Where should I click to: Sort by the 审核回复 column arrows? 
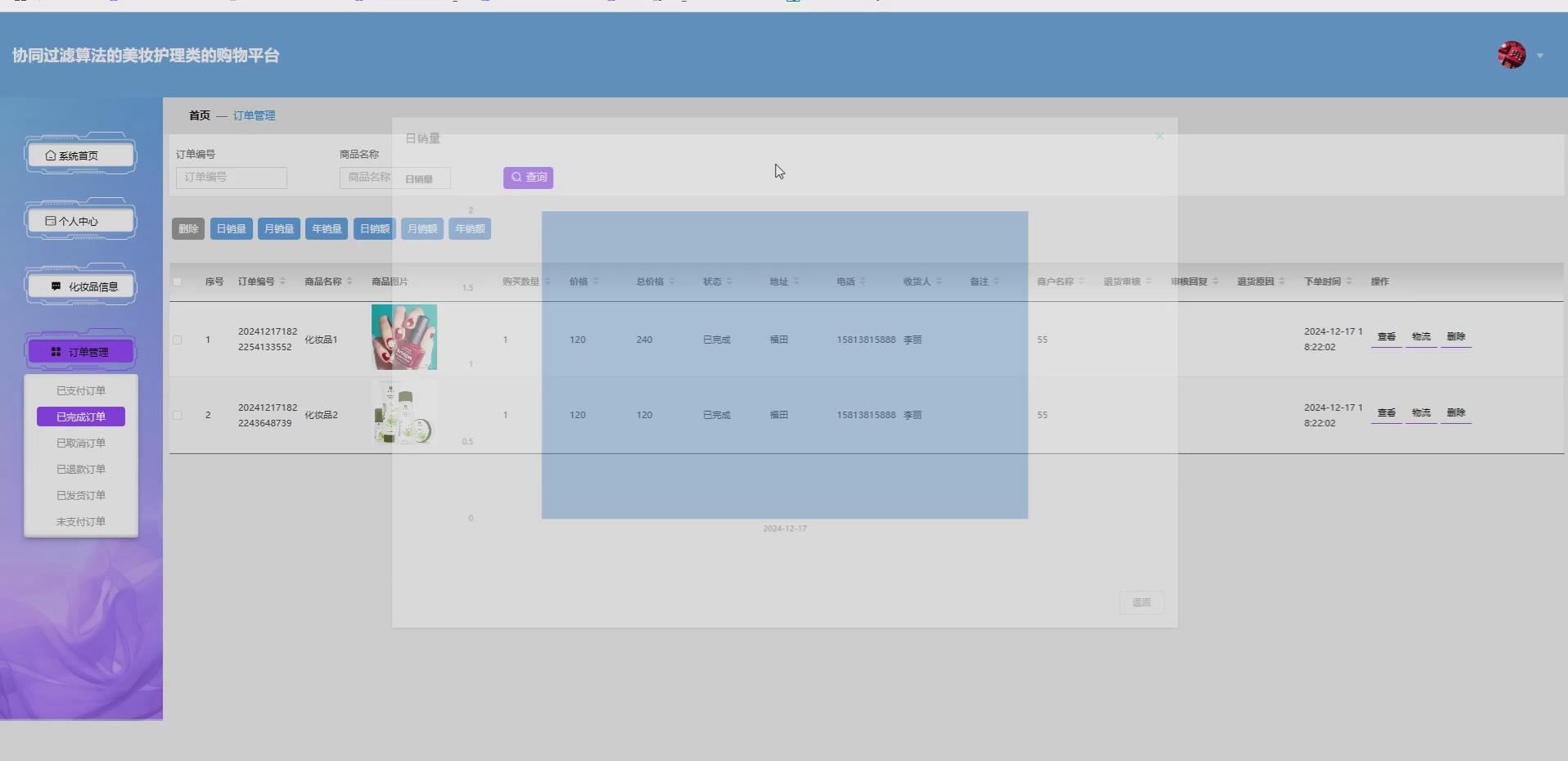pyautogui.click(x=1215, y=281)
